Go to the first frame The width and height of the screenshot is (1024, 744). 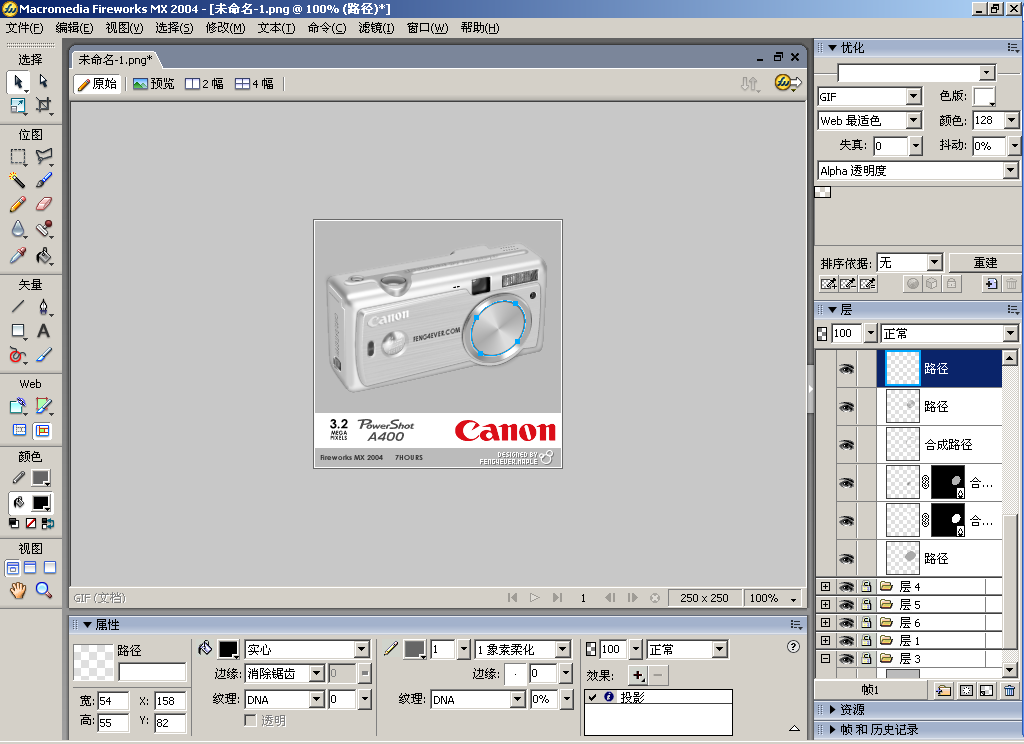(513, 598)
